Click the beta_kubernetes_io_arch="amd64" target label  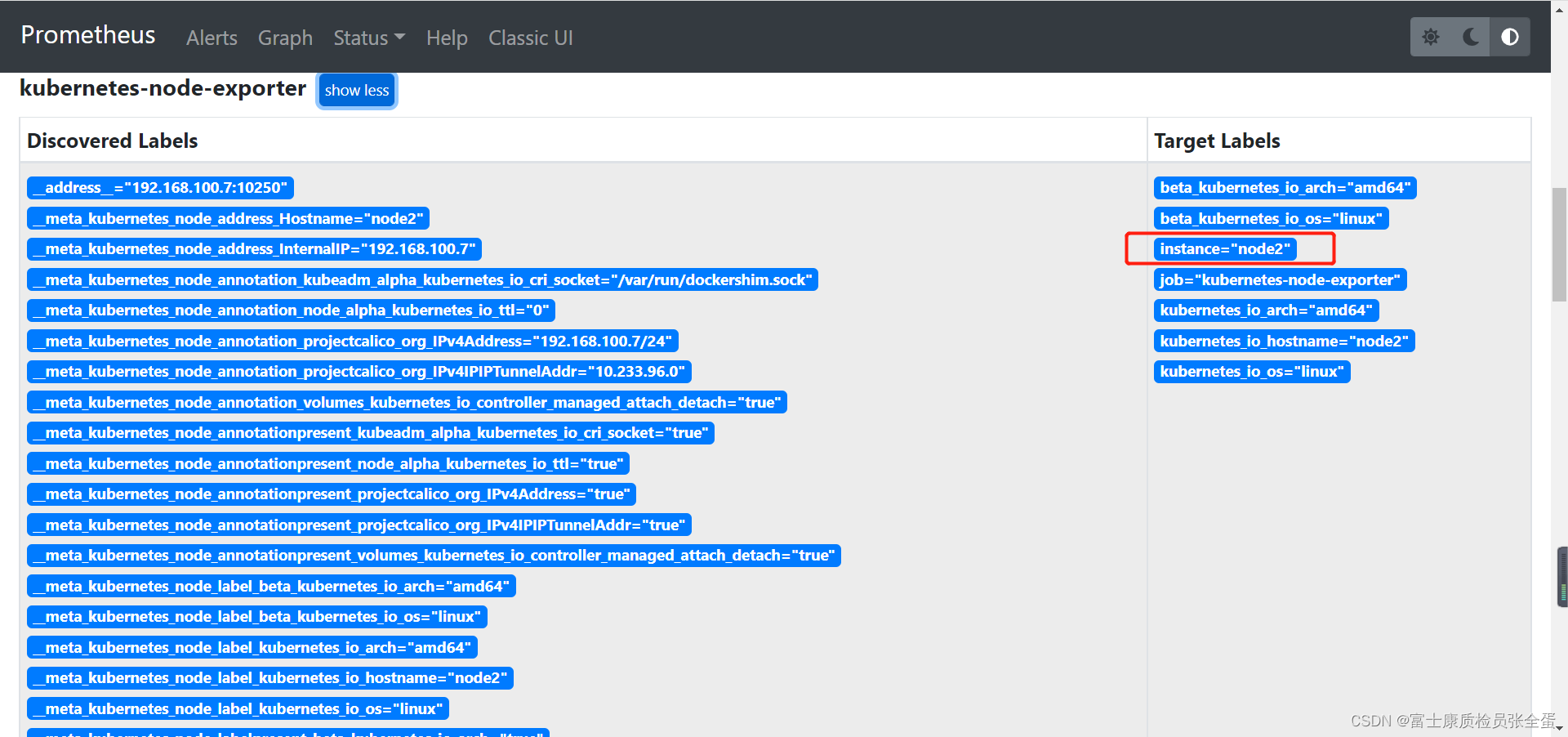[1285, 188]
